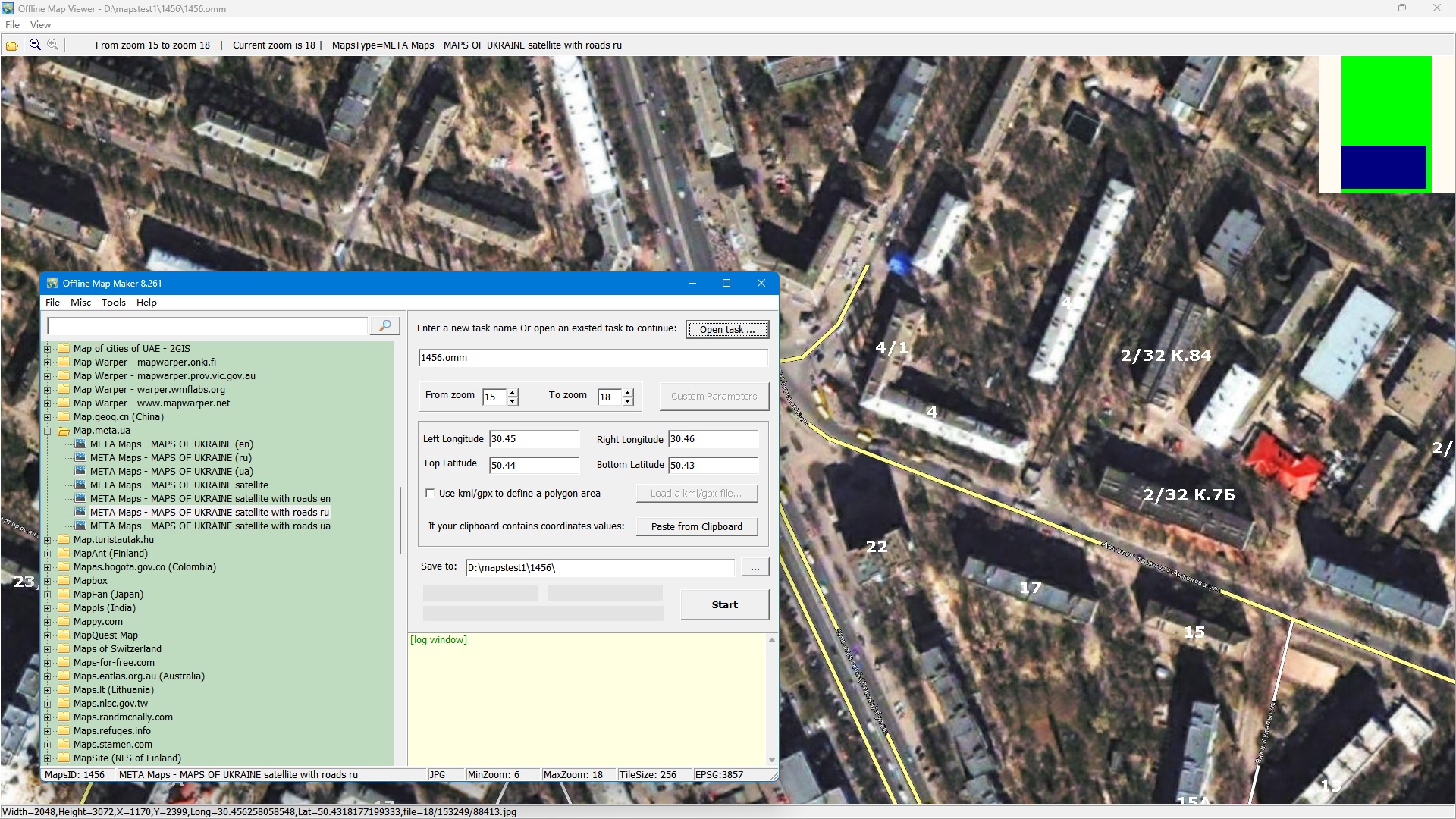Click the Open task ... button
This screenshot has height=819, width=1456.
pyautogui.click(x=726, y=330)
